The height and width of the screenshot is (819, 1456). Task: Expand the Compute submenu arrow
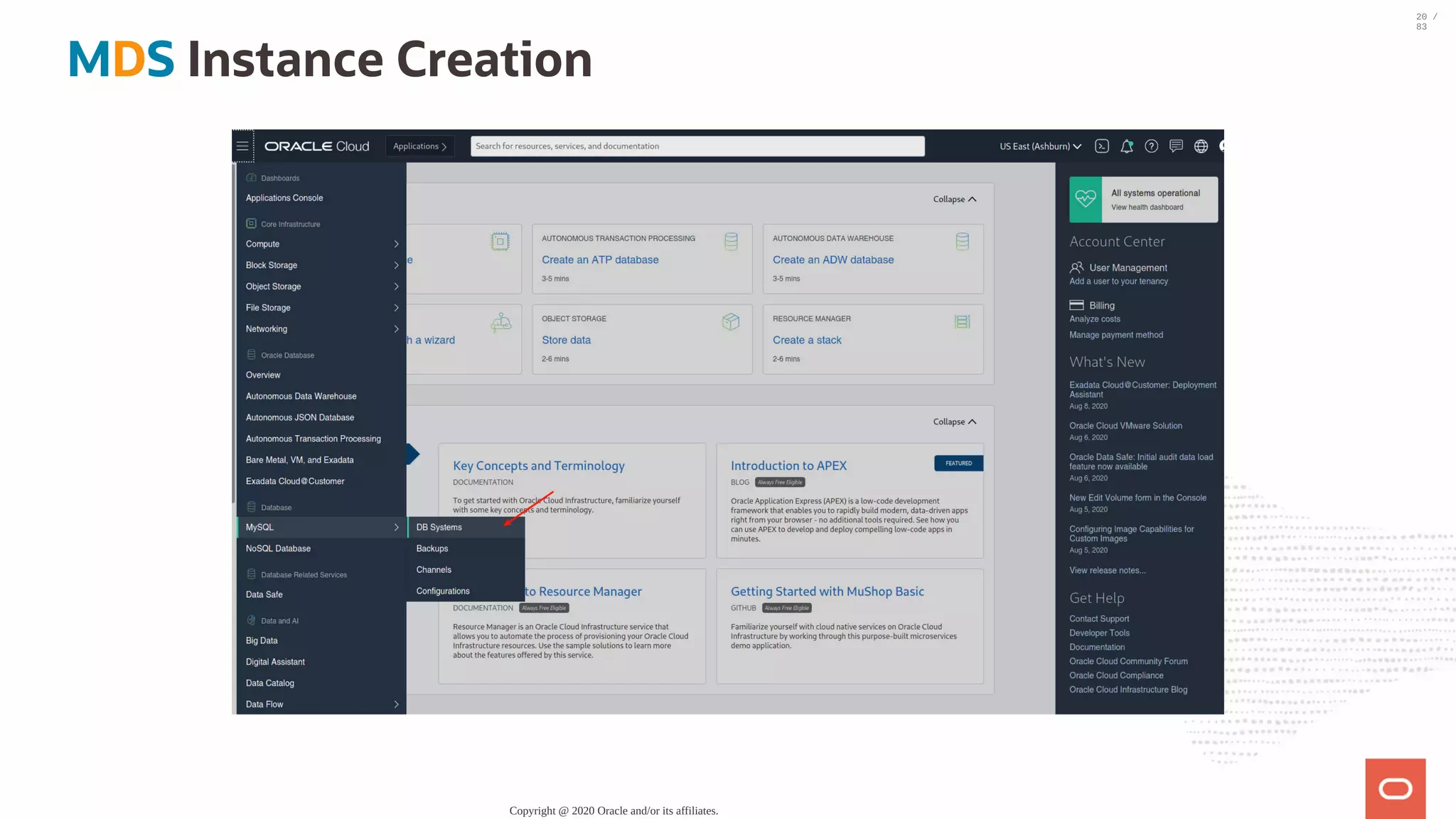click(396, 244)
